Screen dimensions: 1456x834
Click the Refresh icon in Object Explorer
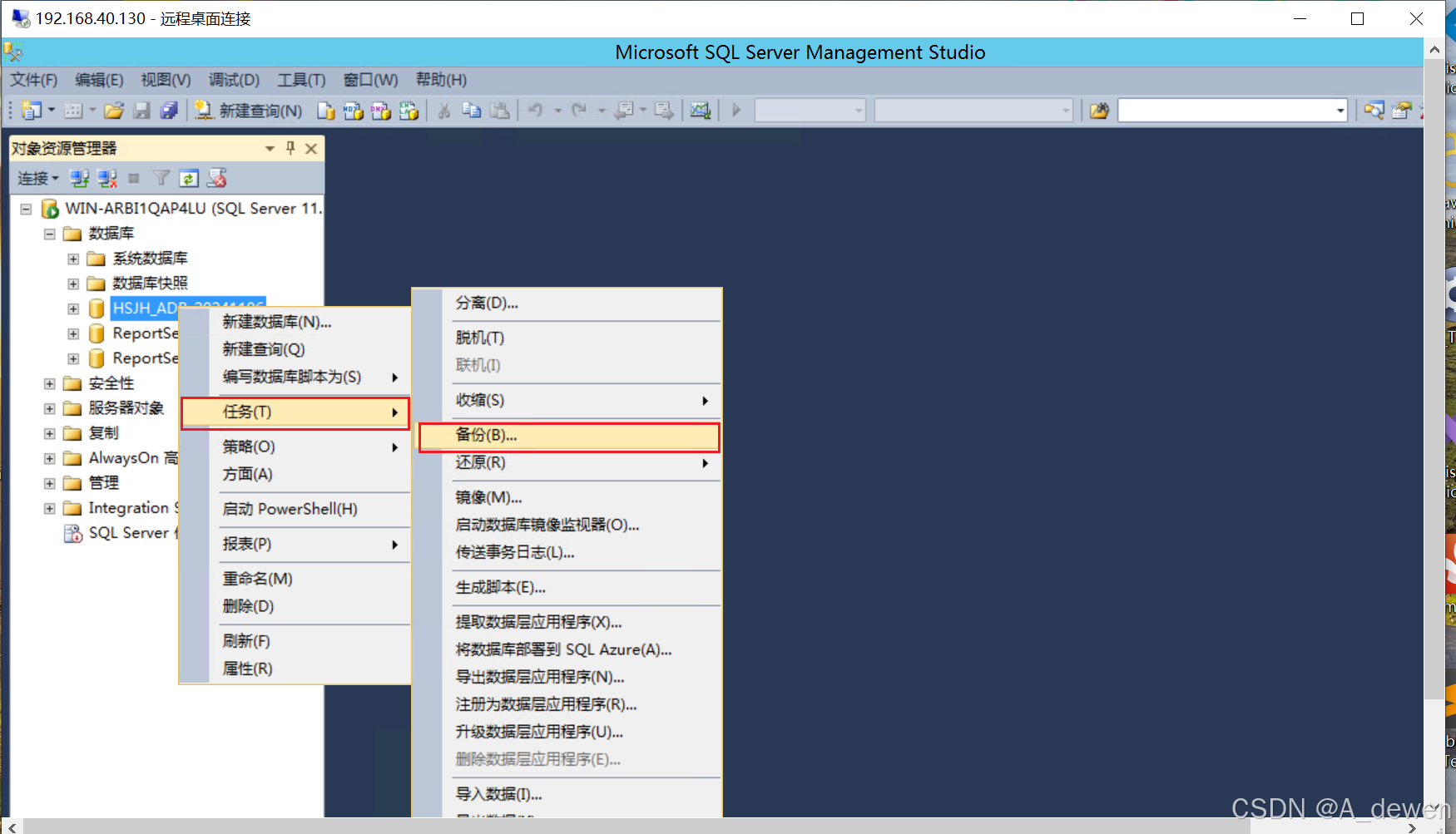(x=189, y=178)
